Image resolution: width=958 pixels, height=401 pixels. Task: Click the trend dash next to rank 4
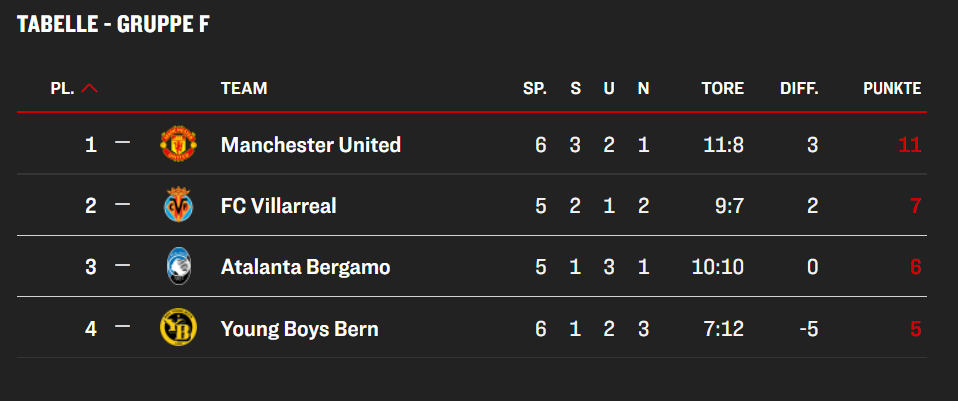click(123, 326)
